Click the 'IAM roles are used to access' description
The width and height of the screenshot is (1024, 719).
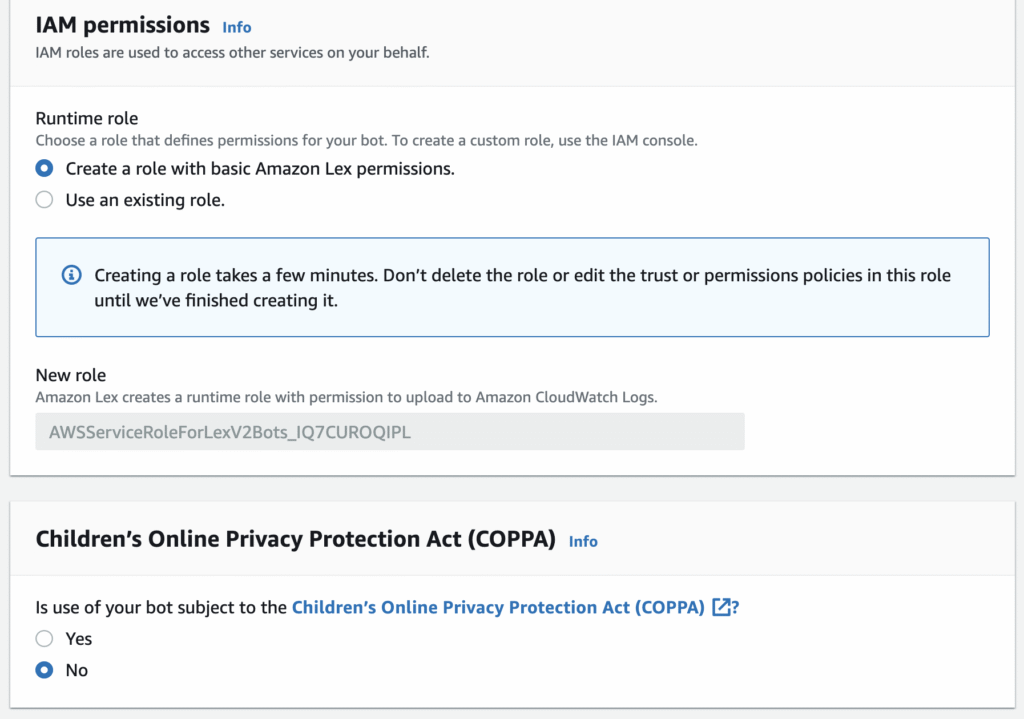pyautogui.click(x=232, y=52)
